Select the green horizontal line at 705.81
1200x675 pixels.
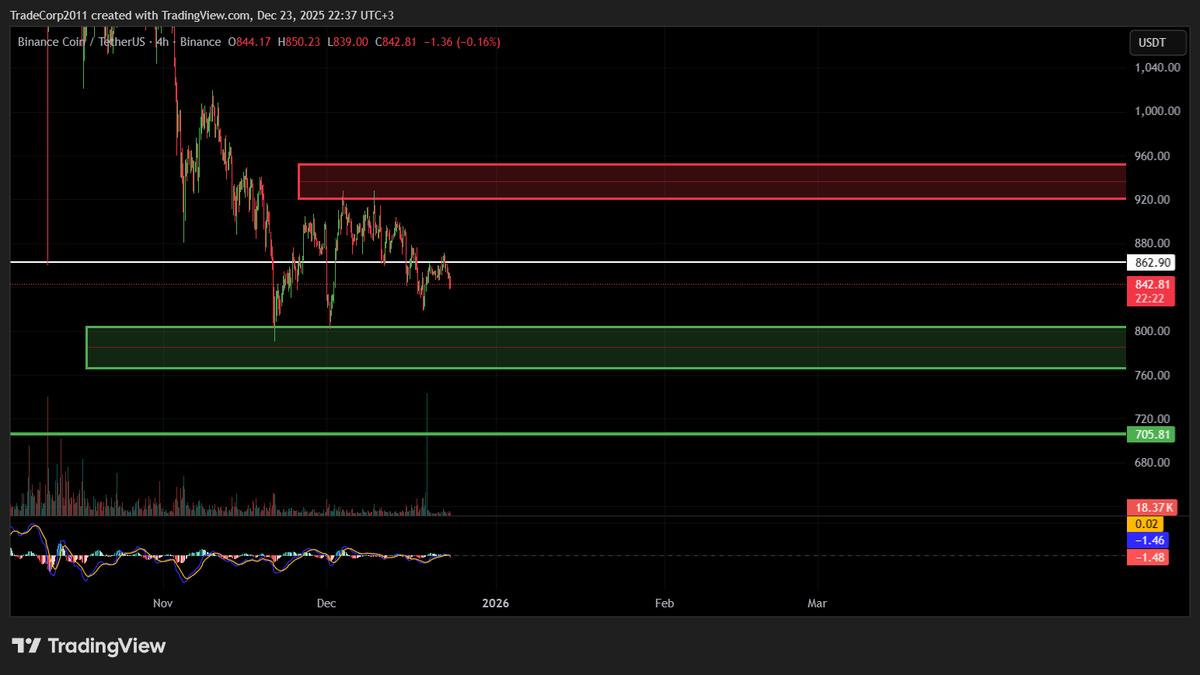[x=568, y=434]
